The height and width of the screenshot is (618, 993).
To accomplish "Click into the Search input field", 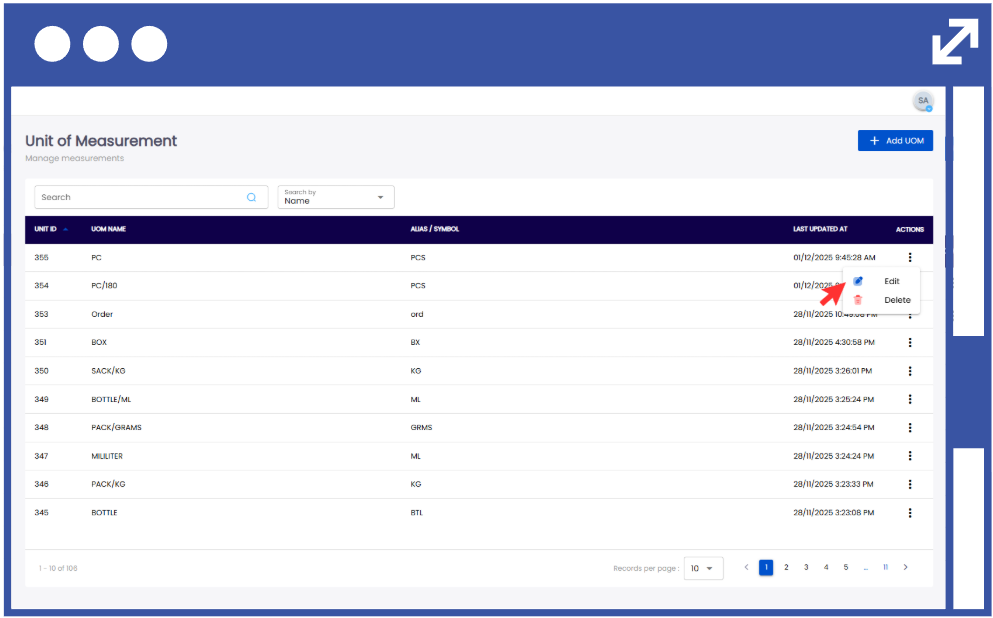I will pos(140,197).
